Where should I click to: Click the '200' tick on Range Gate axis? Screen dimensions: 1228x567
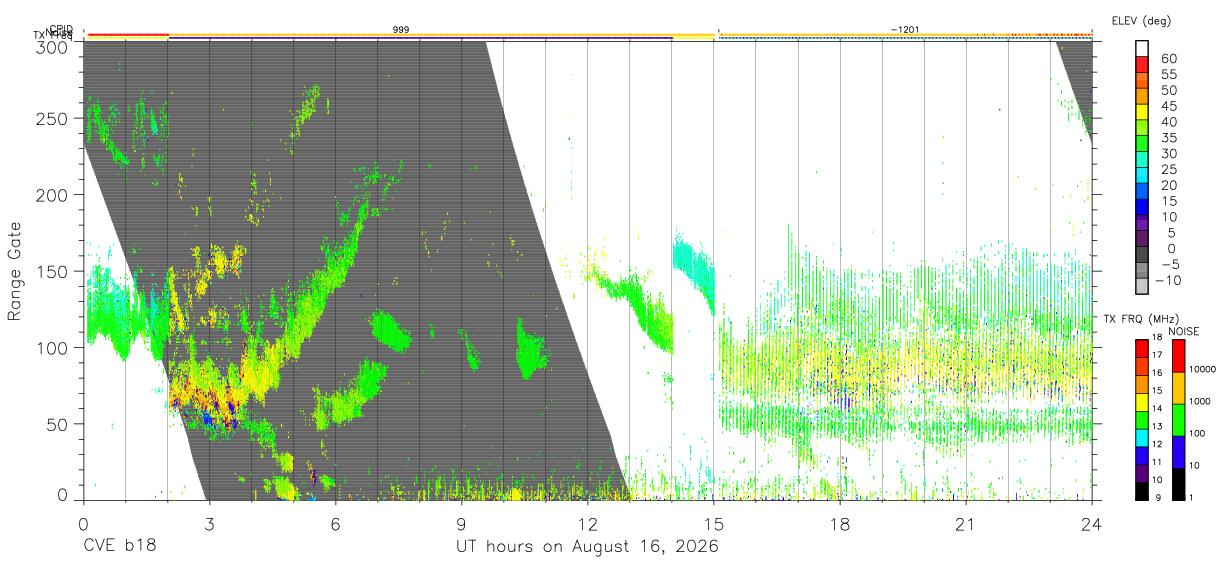[x=52, y=196]
